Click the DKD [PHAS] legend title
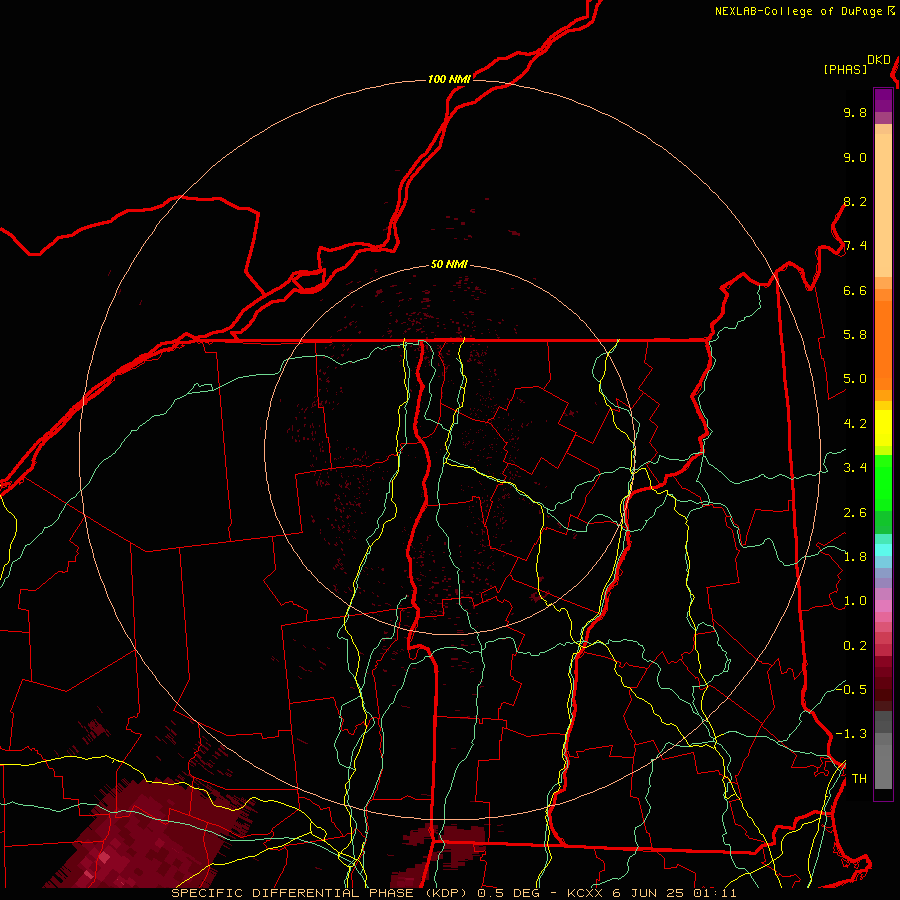 click(x=856, y=65)
